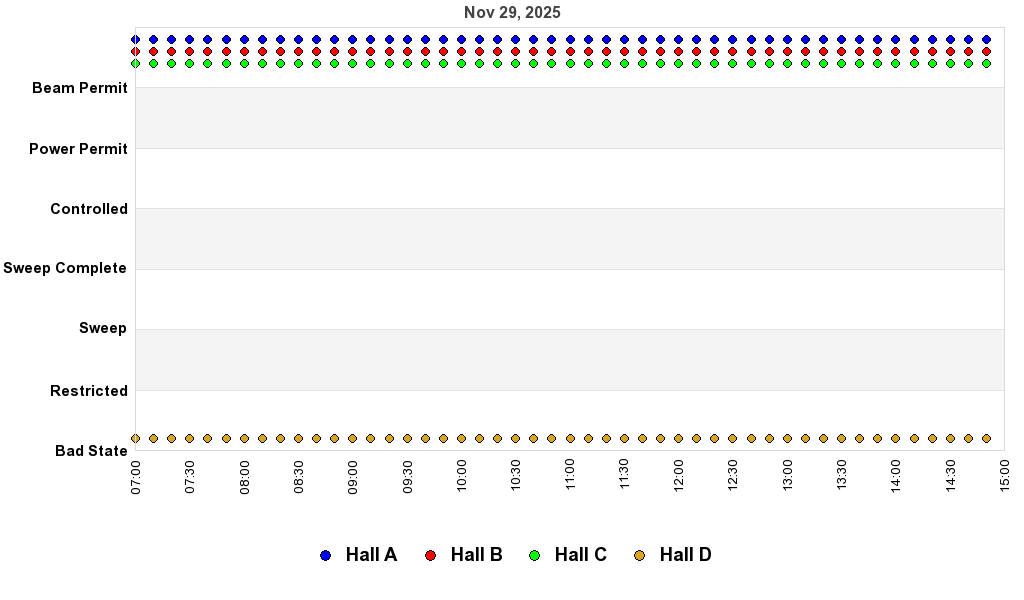Click the Bad State axis label
Viewport: 1024px width, 600px height.
click(x=91, y=451)
